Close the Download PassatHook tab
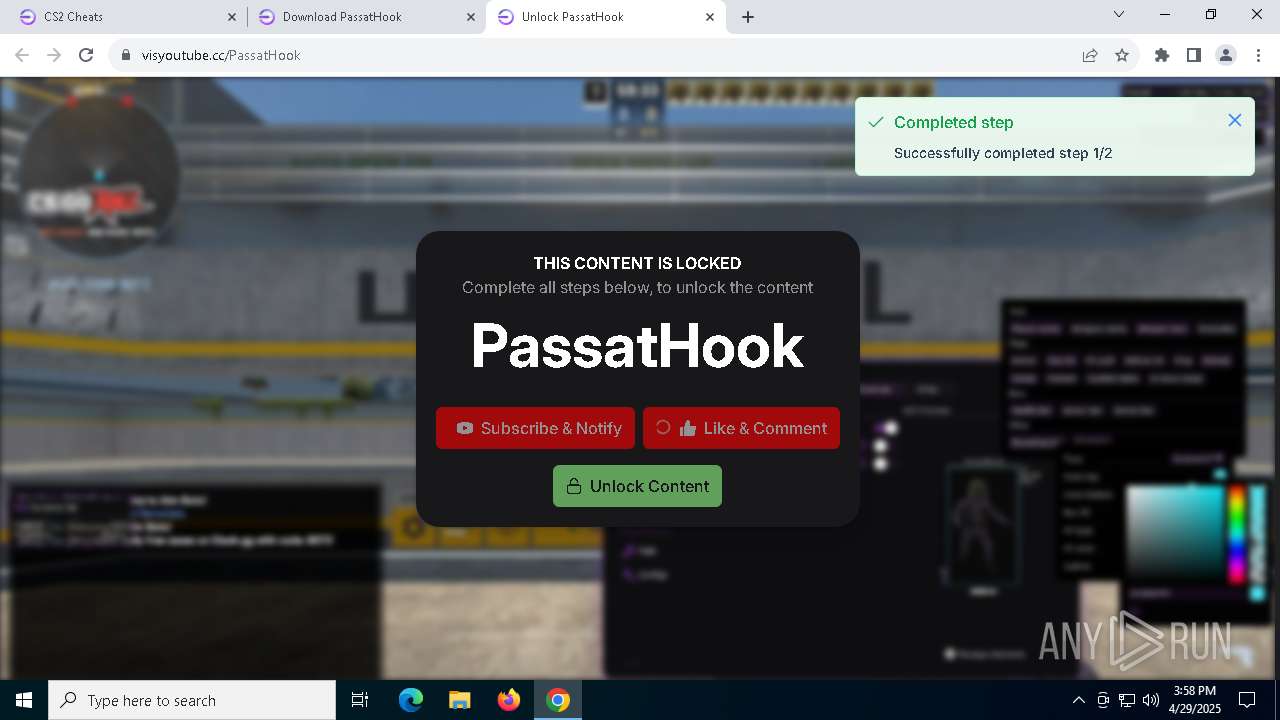Screen dimensions: 1280x720 471,17
